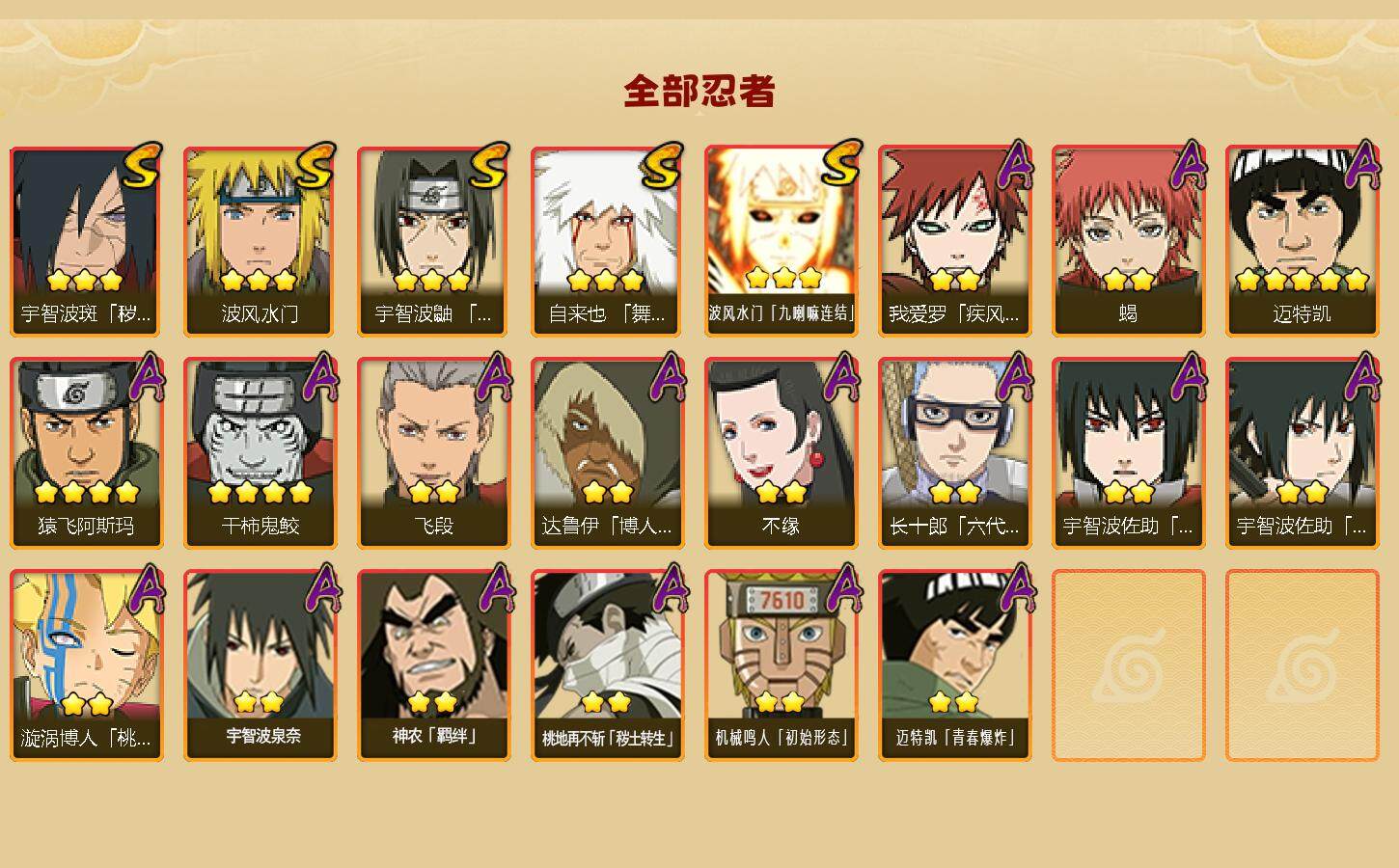Click the A badge on 漩涡博人 card
The width and height of the screenshot is (1399, 868).
146,590
